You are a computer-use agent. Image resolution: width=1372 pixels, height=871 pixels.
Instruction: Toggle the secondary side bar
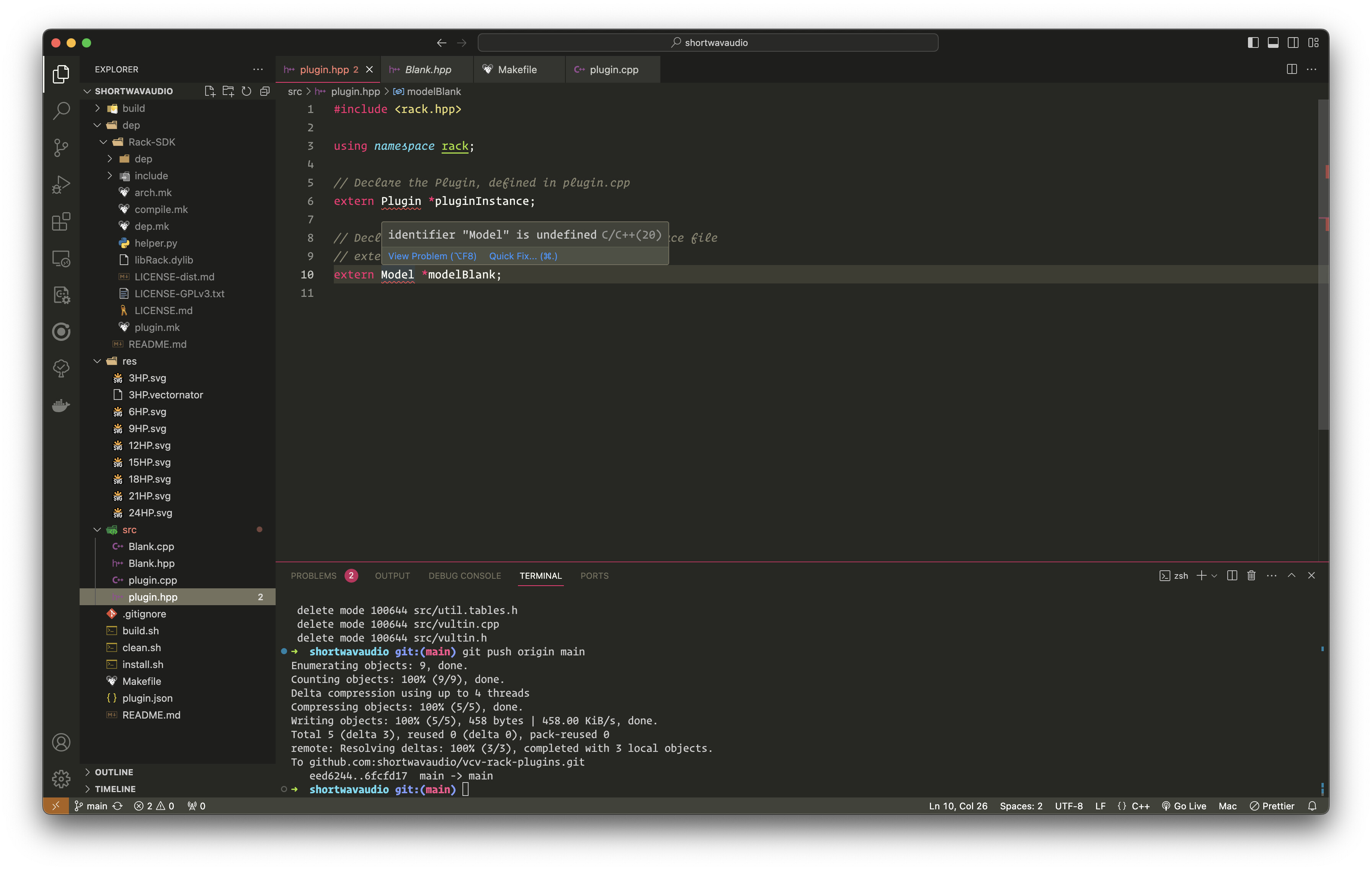(x=1293, y=43)
